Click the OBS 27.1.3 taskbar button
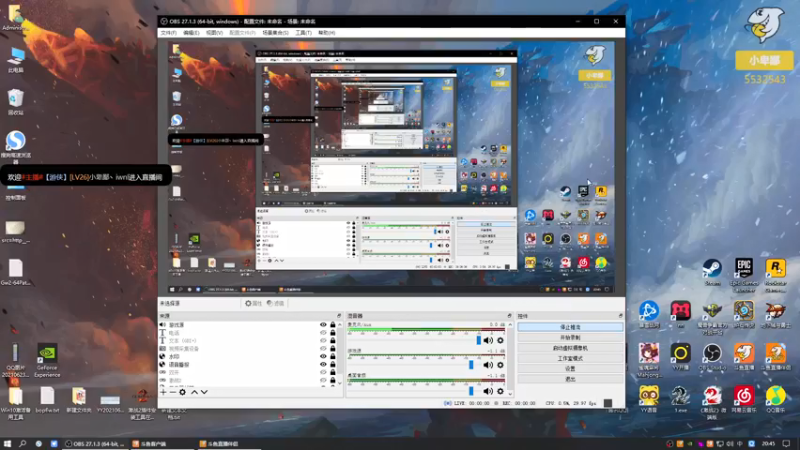 (95, 444)
